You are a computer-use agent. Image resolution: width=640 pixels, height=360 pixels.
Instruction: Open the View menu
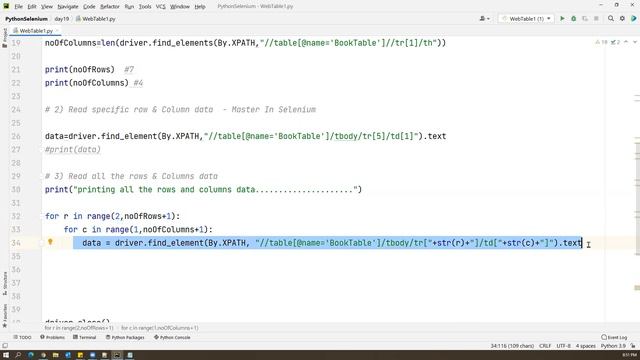(47, 7)
